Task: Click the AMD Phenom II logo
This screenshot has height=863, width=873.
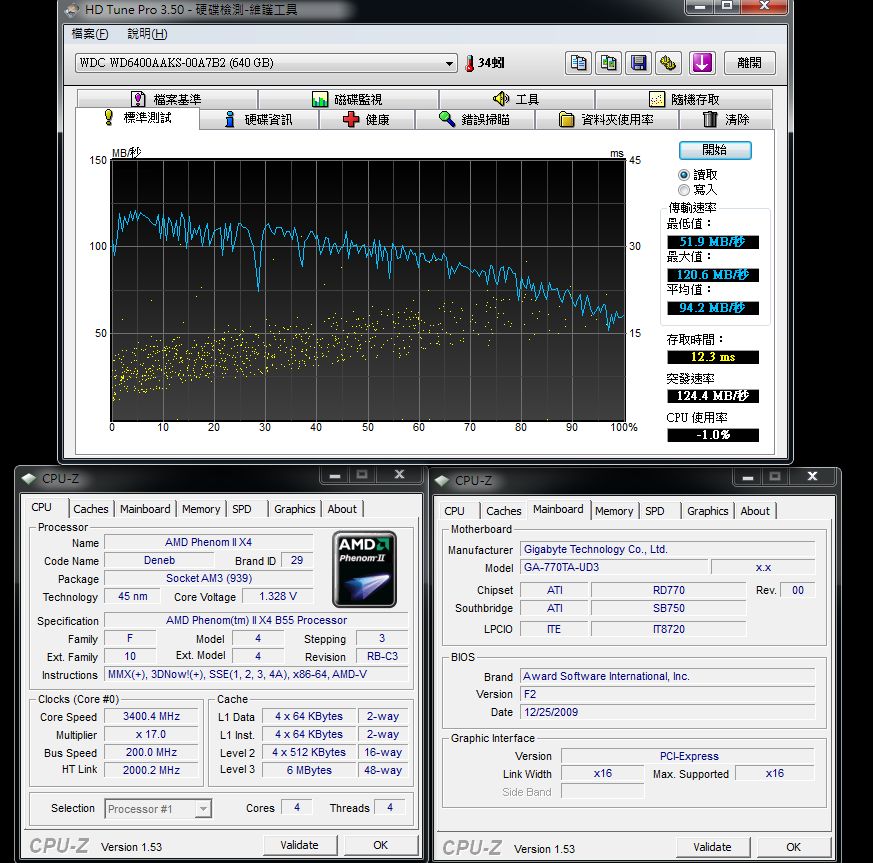Action: tap(364, 568)
